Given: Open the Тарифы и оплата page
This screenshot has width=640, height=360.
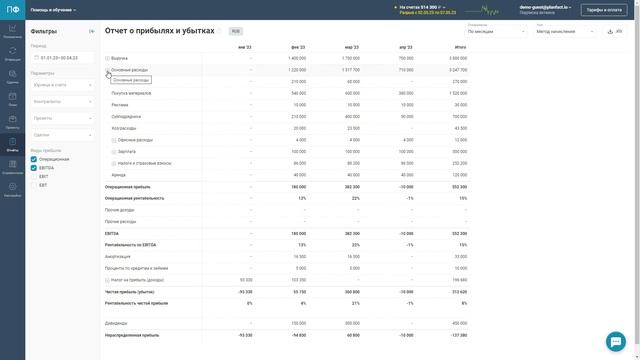Looking at the screenshot, I should pos(604,10).
